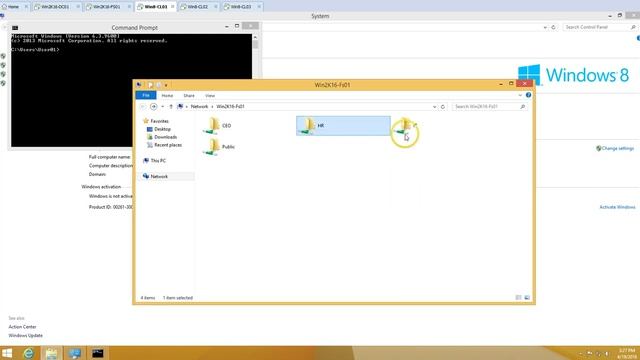
Task: Click taskbar clock showing time
Action: pyautogui.click(x=627, y=353)
